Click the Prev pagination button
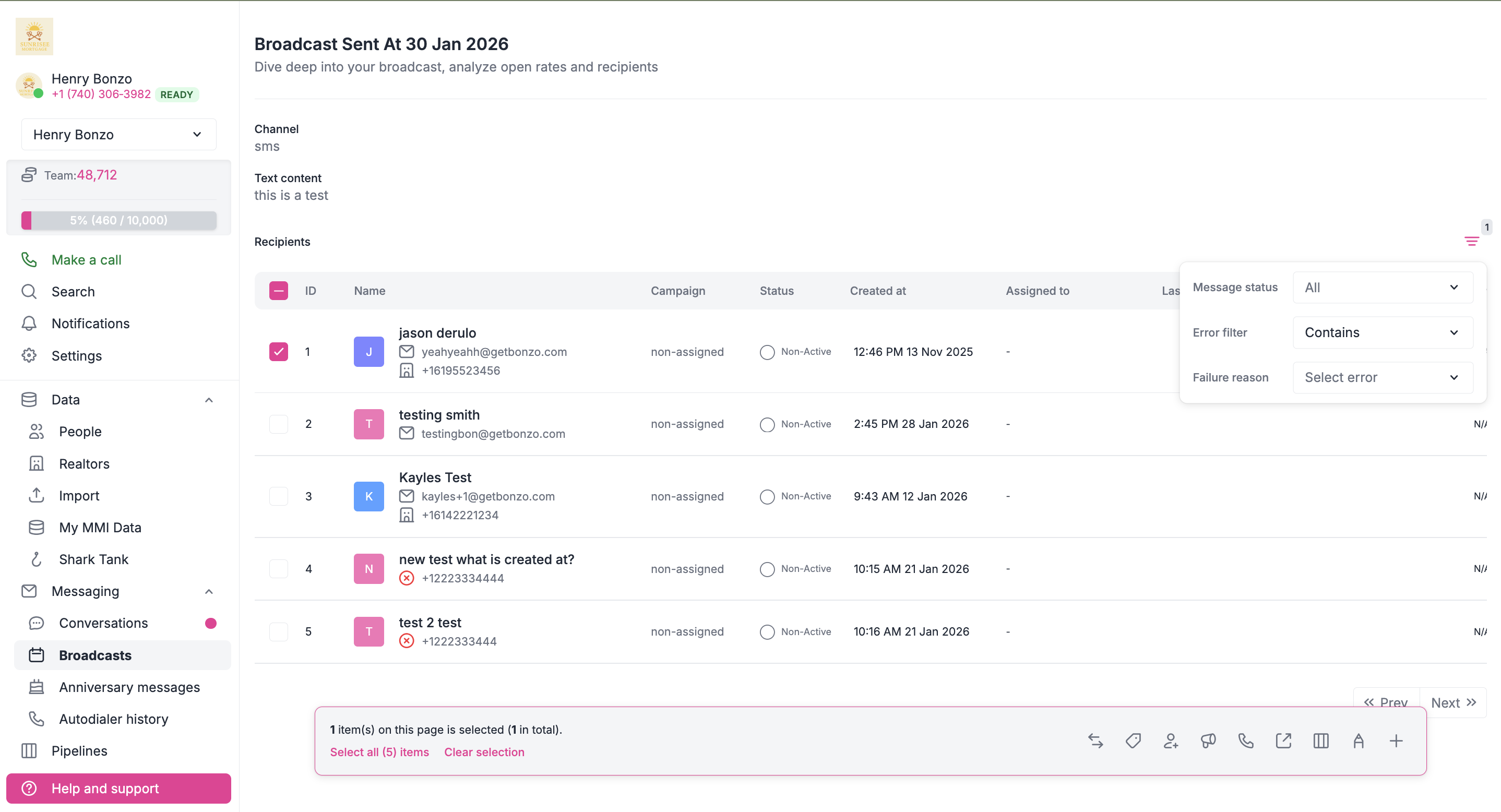Screen dimensions: 1501x812 (x=1386, y=698)
